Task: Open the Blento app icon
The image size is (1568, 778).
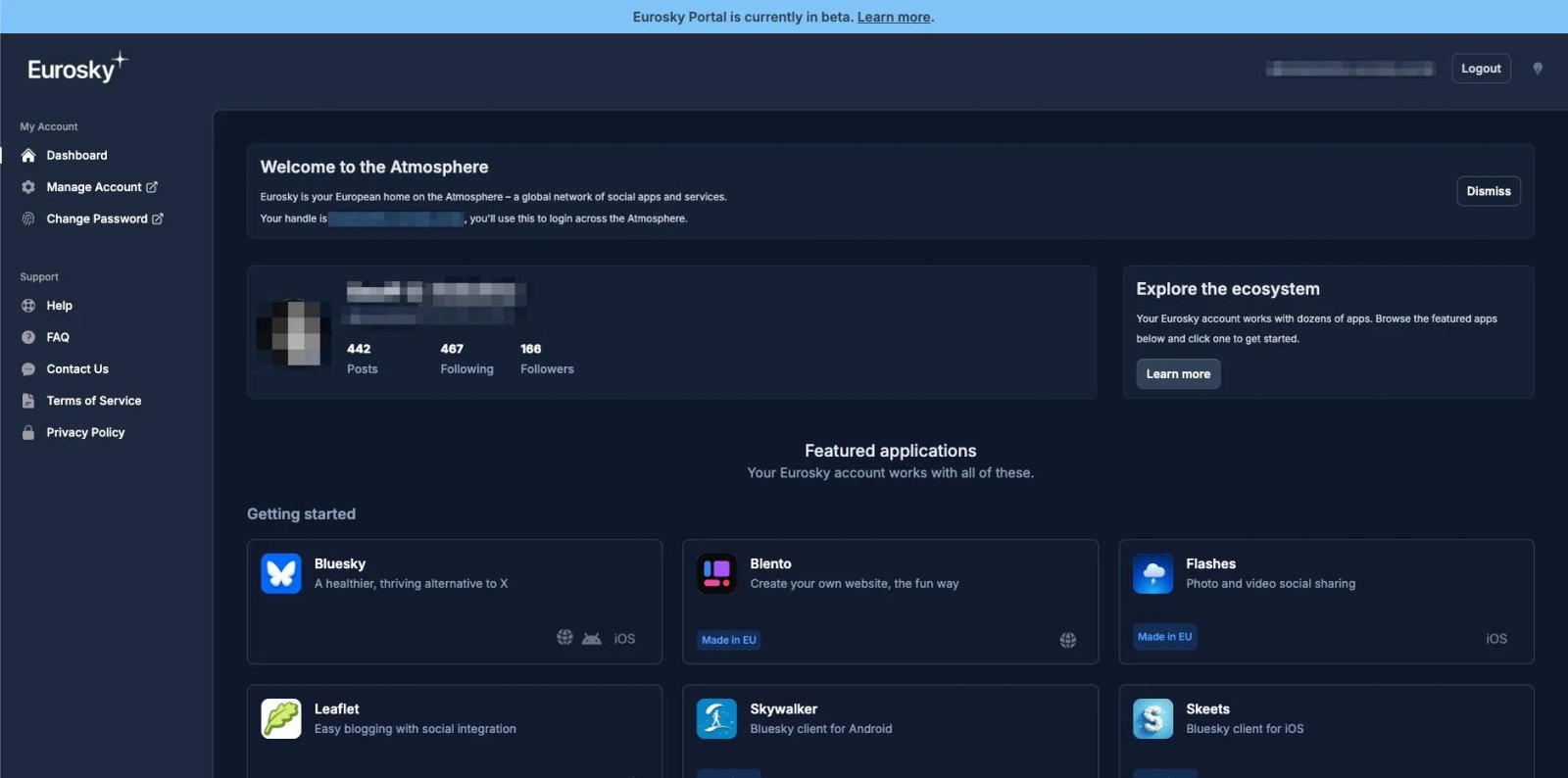Action: coord(716,573)
